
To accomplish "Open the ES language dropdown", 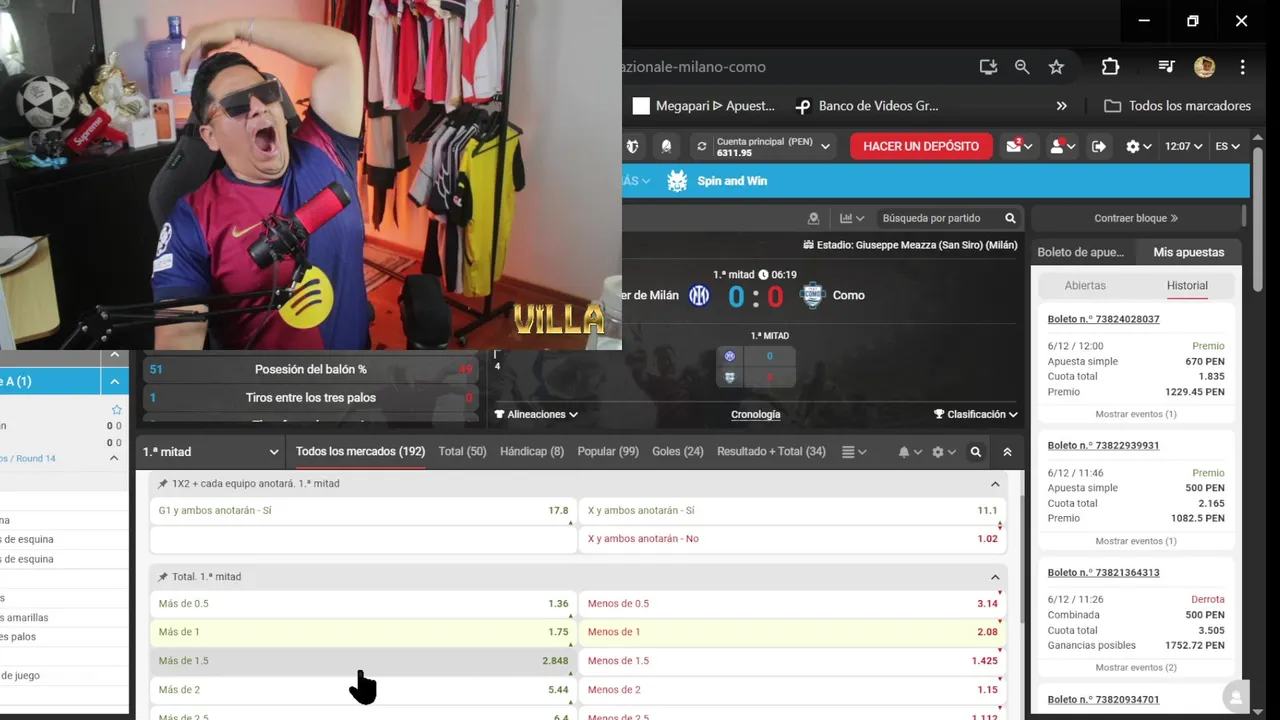I will pyautogui.click(x=1228, y=146).
